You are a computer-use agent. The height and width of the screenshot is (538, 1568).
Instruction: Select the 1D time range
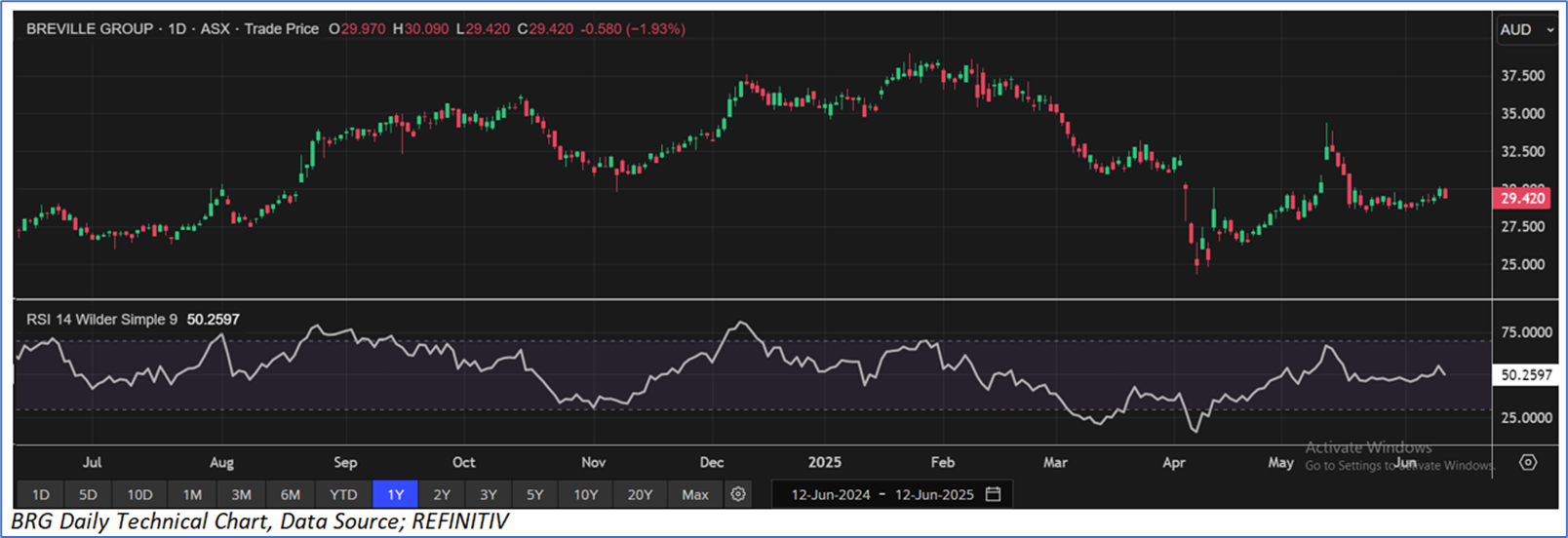click(x=40, y=494)
